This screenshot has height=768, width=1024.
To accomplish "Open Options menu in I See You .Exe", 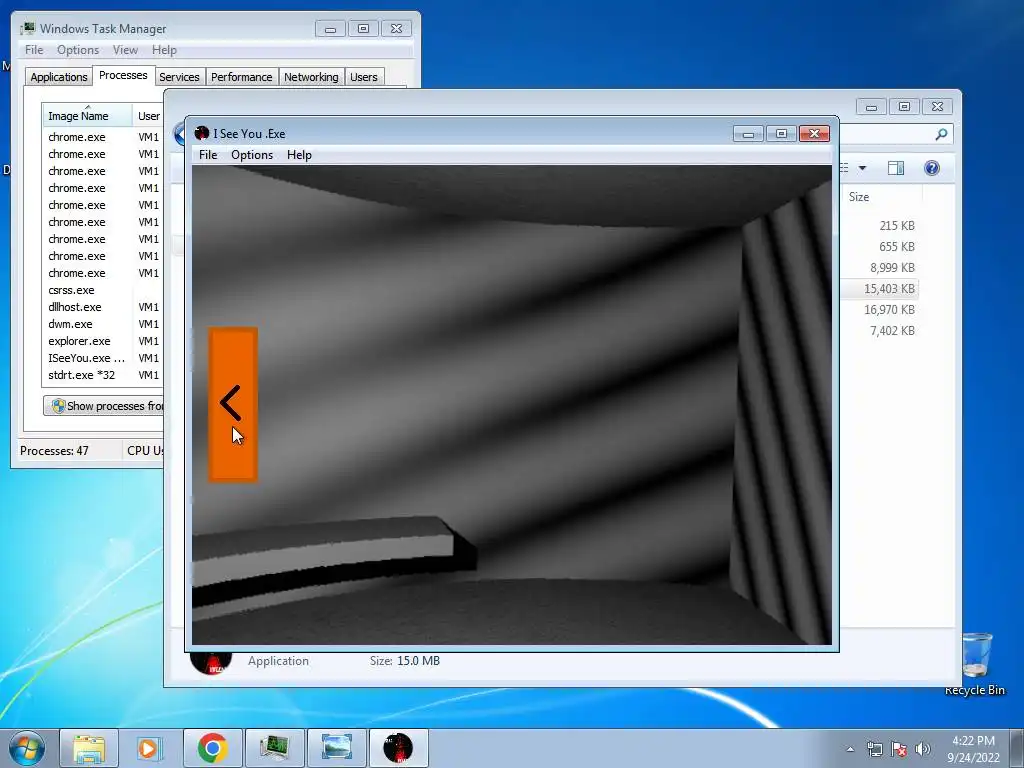I will coord(251,155).
